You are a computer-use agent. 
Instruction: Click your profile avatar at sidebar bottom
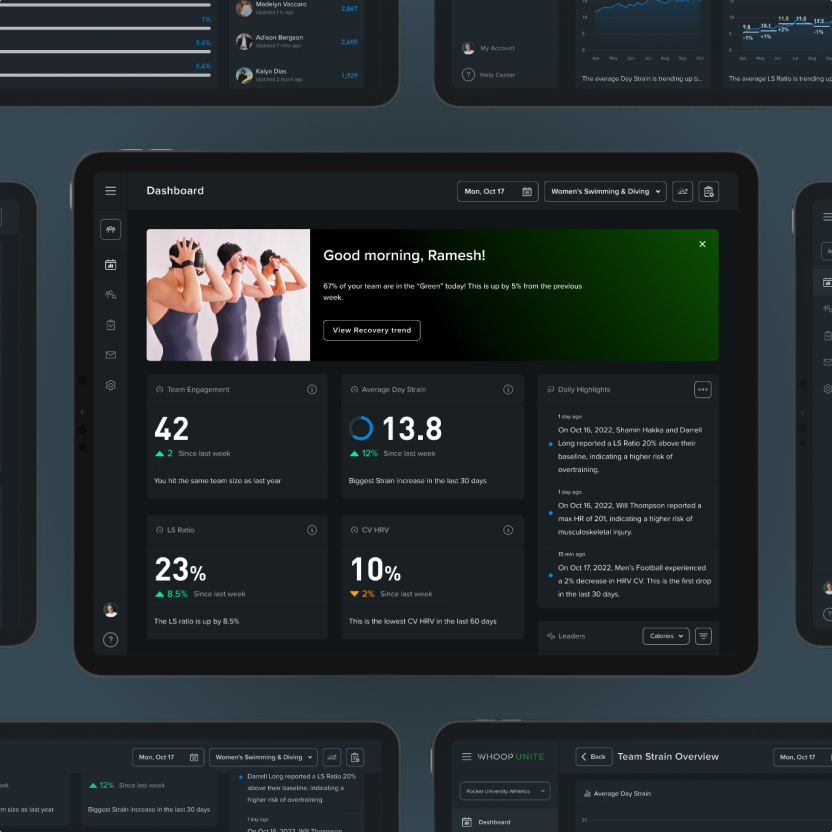pos(110,609)
